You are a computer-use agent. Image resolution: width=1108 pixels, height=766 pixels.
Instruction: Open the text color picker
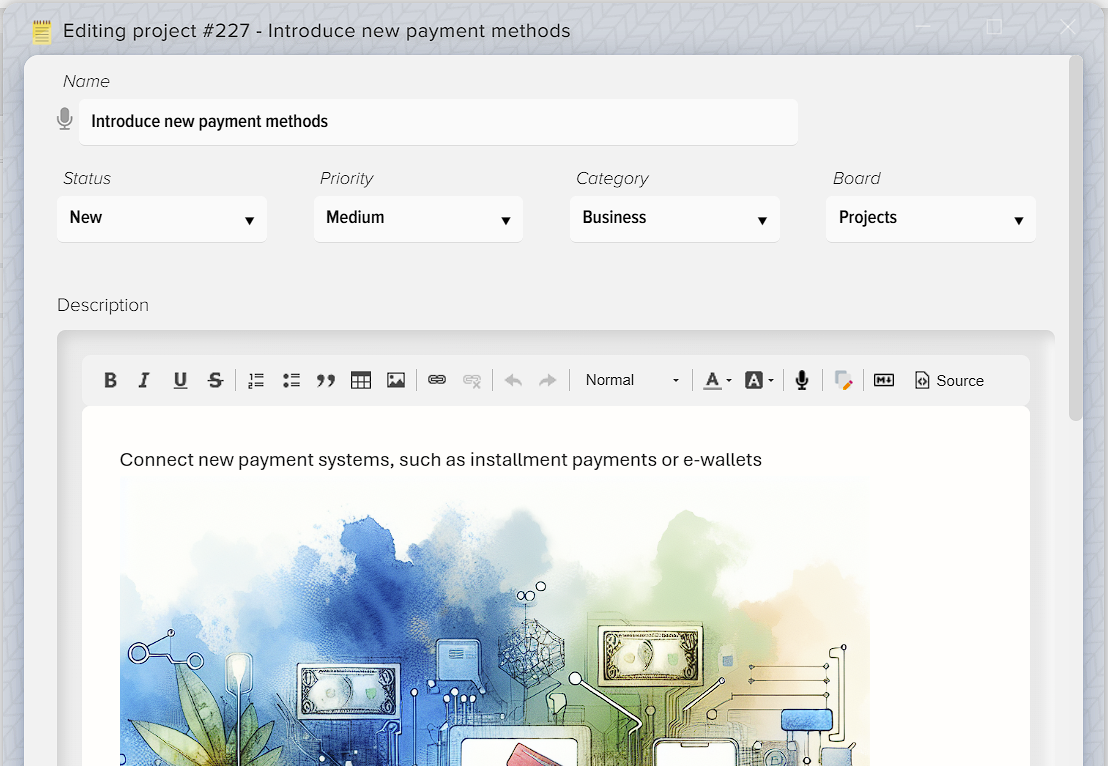pos(717,380)
